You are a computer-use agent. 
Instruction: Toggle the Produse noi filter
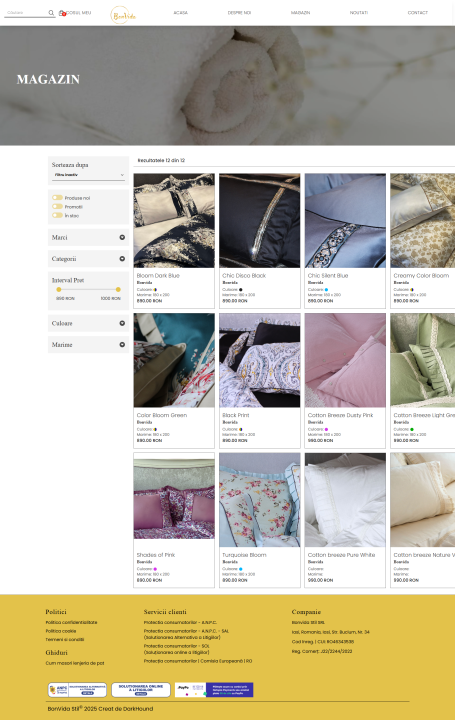pyautogui.click(x=57, y=197)
